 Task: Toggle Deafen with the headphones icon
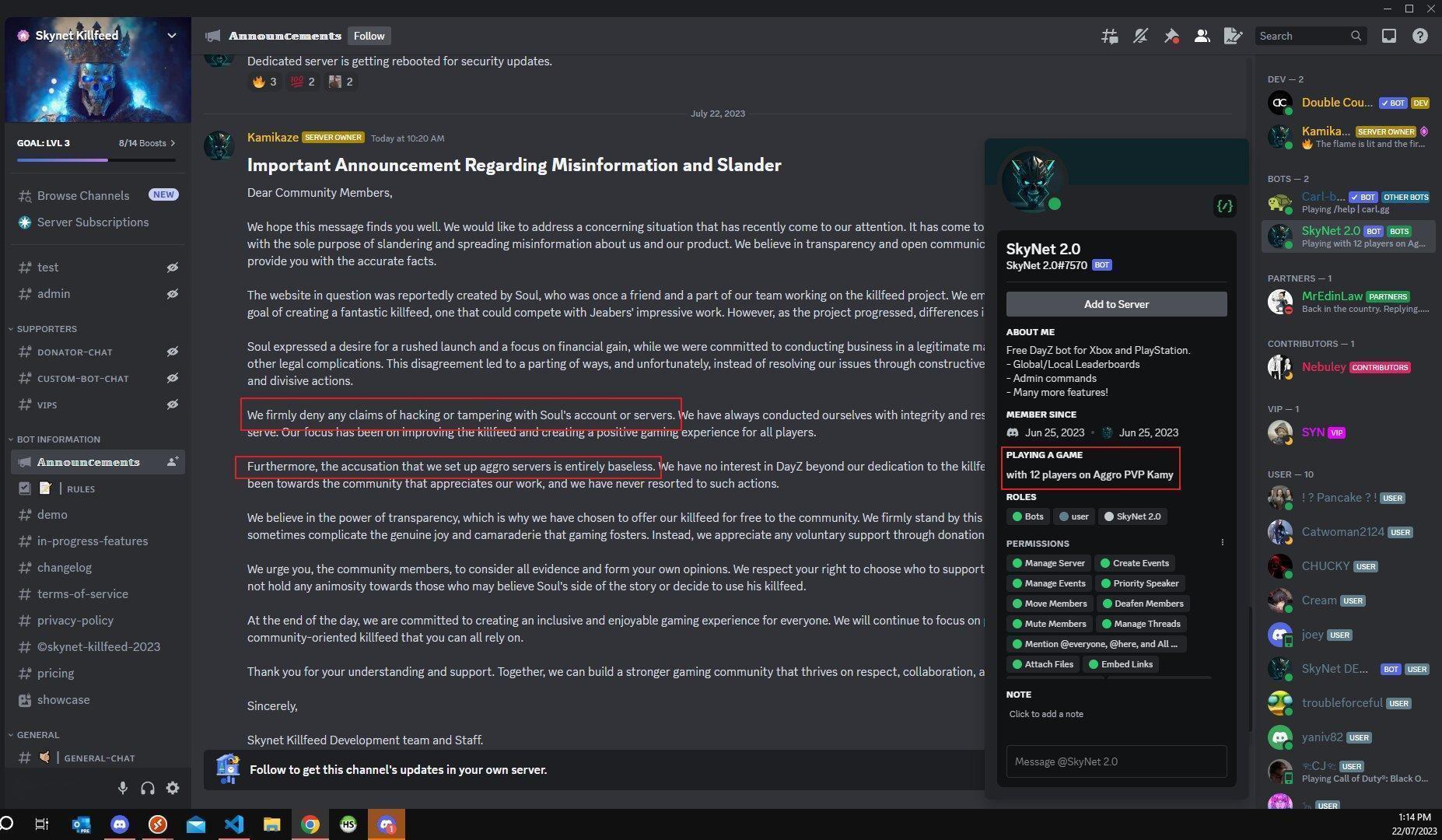(x=148, y=788)
